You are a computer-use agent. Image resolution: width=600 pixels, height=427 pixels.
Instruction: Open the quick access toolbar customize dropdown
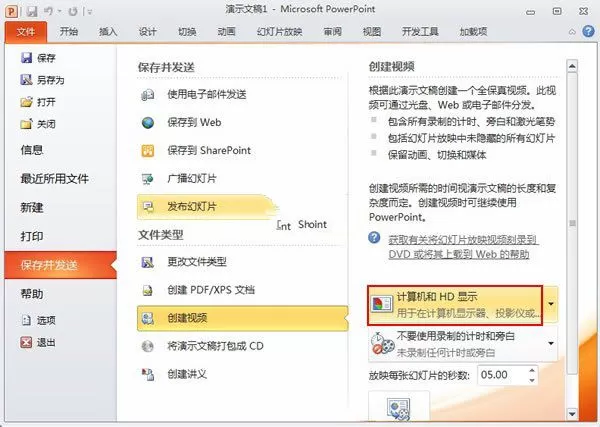pyautogui.click(x=90, y=12)
